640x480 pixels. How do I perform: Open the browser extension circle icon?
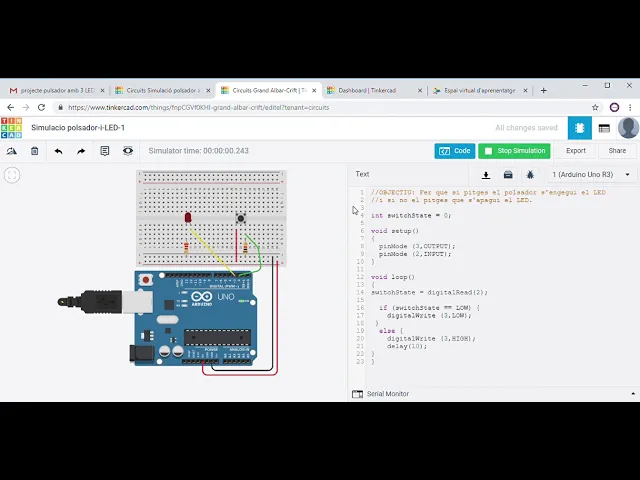pyautogui.click(x=614, y=107)
